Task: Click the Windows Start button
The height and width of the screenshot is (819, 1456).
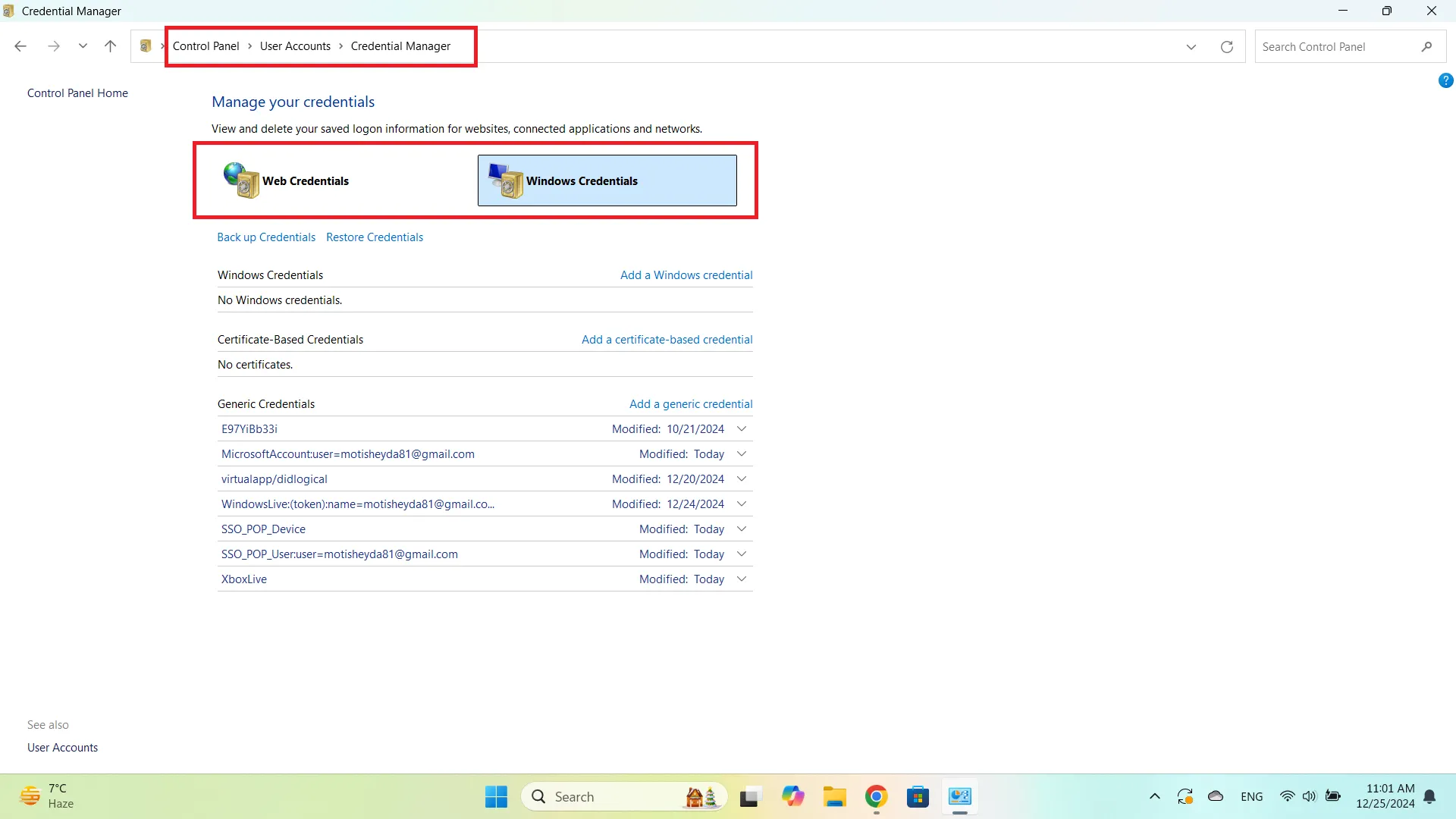Action: tap(496, 797)
